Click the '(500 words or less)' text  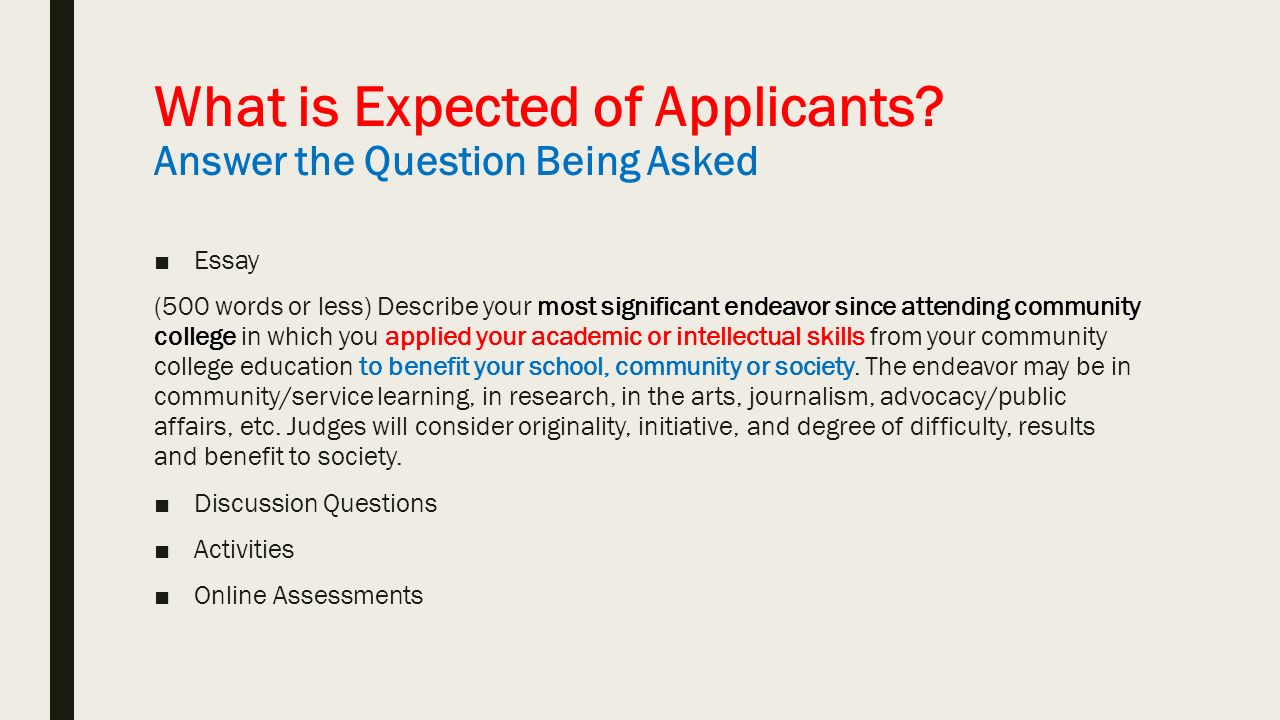point(263,306)
